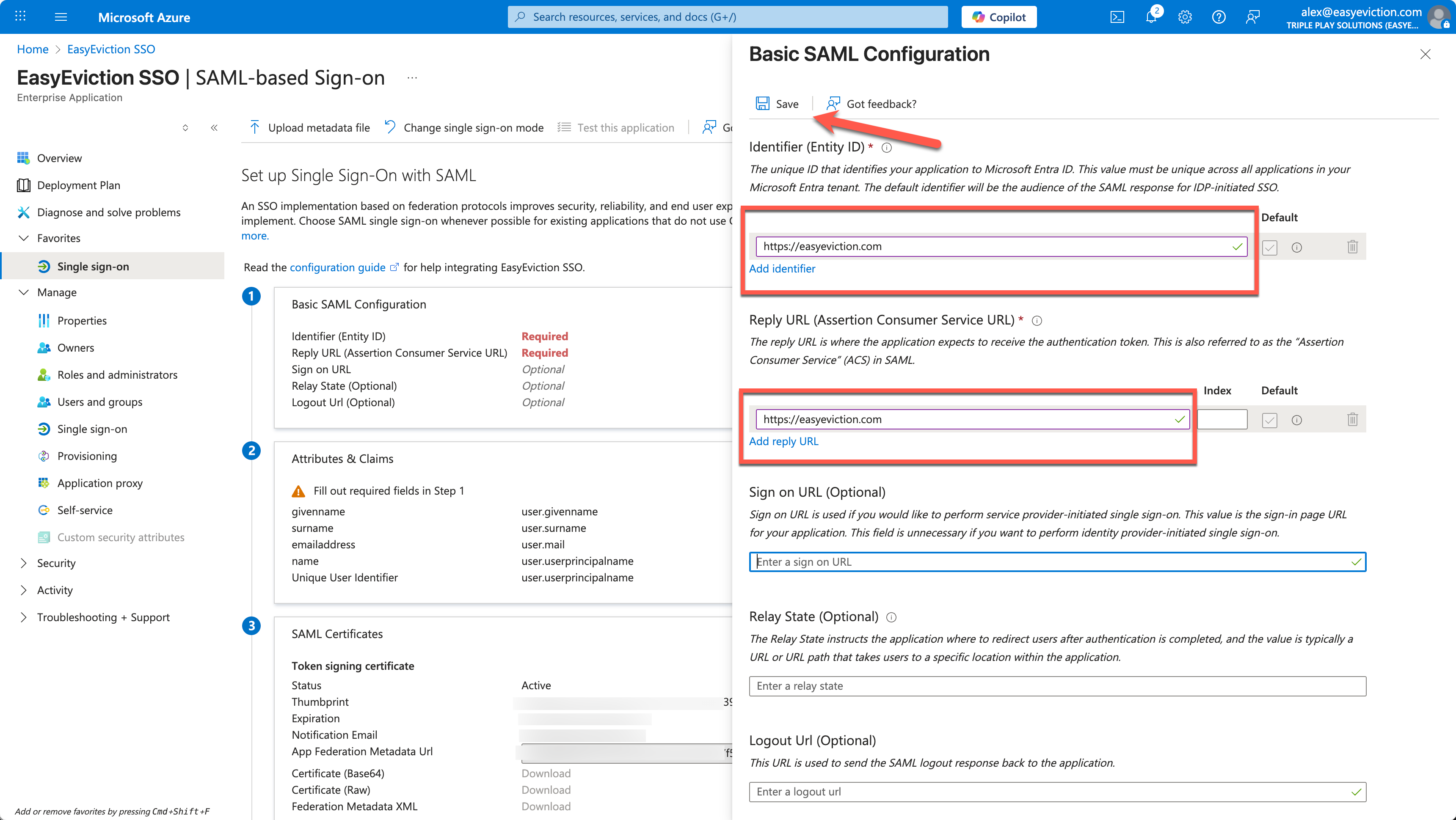The image size is (1456, 820).
Task: Click the Sign on URL input field
Action: point(1051,562)
